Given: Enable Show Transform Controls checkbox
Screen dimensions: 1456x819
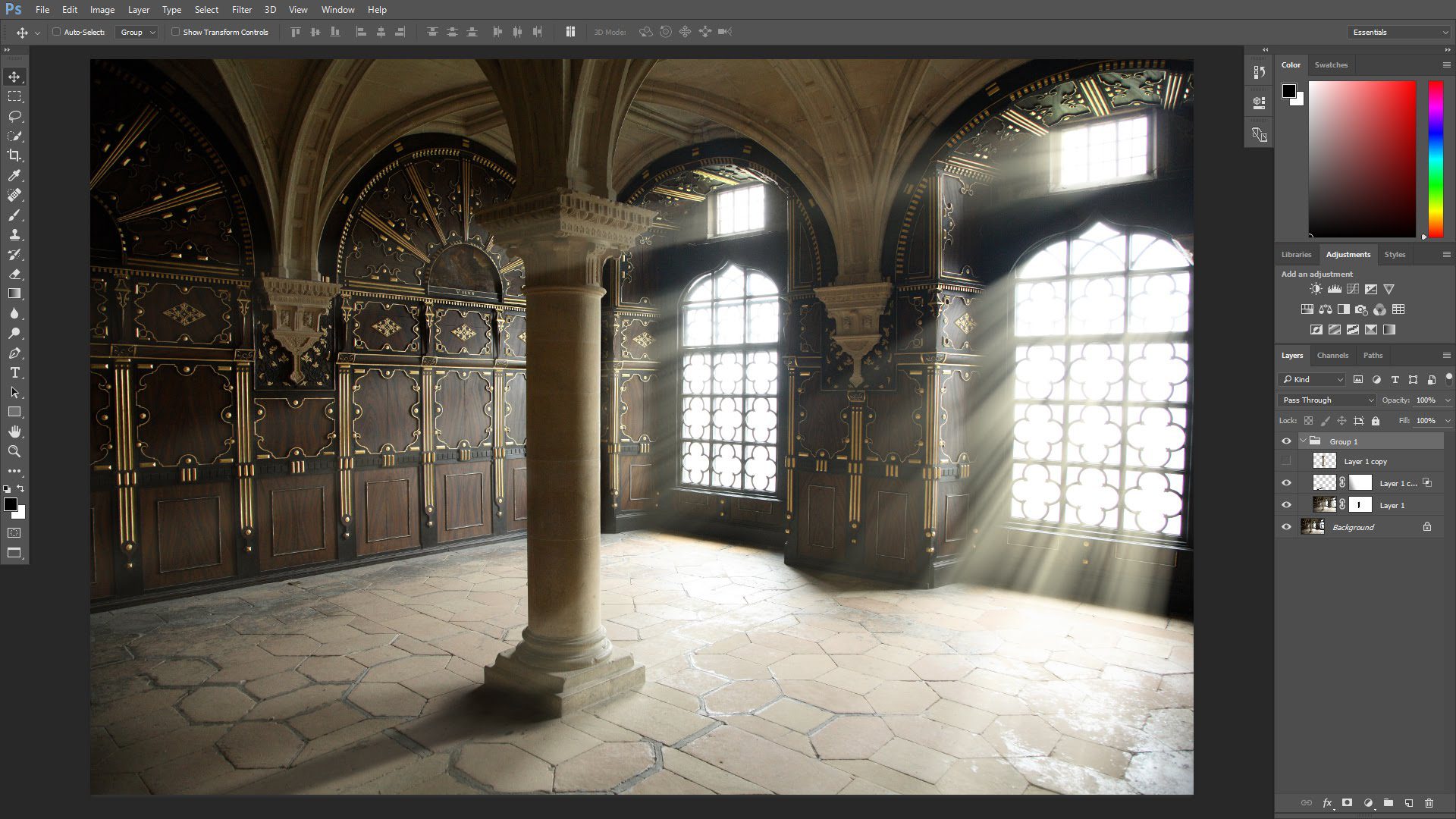Looking at the screenshot, I should (x=175, y=32).
